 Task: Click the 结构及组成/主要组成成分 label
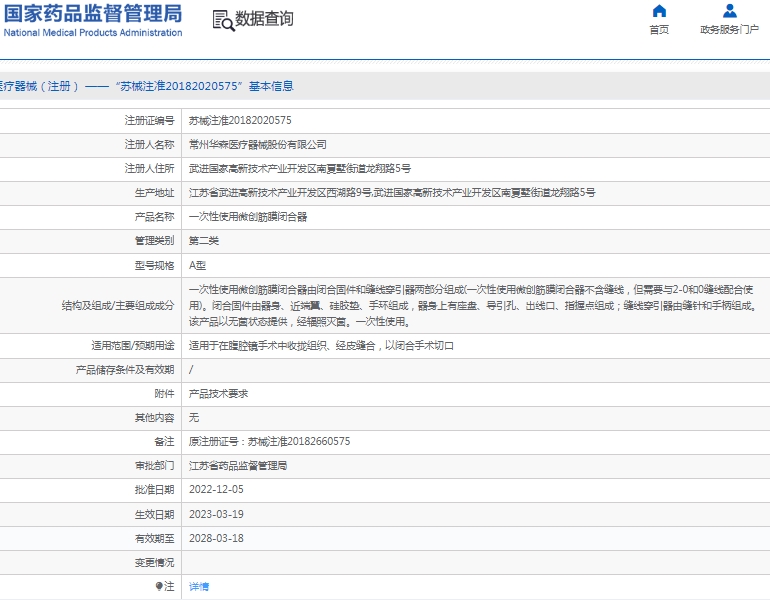click(118, 306)
